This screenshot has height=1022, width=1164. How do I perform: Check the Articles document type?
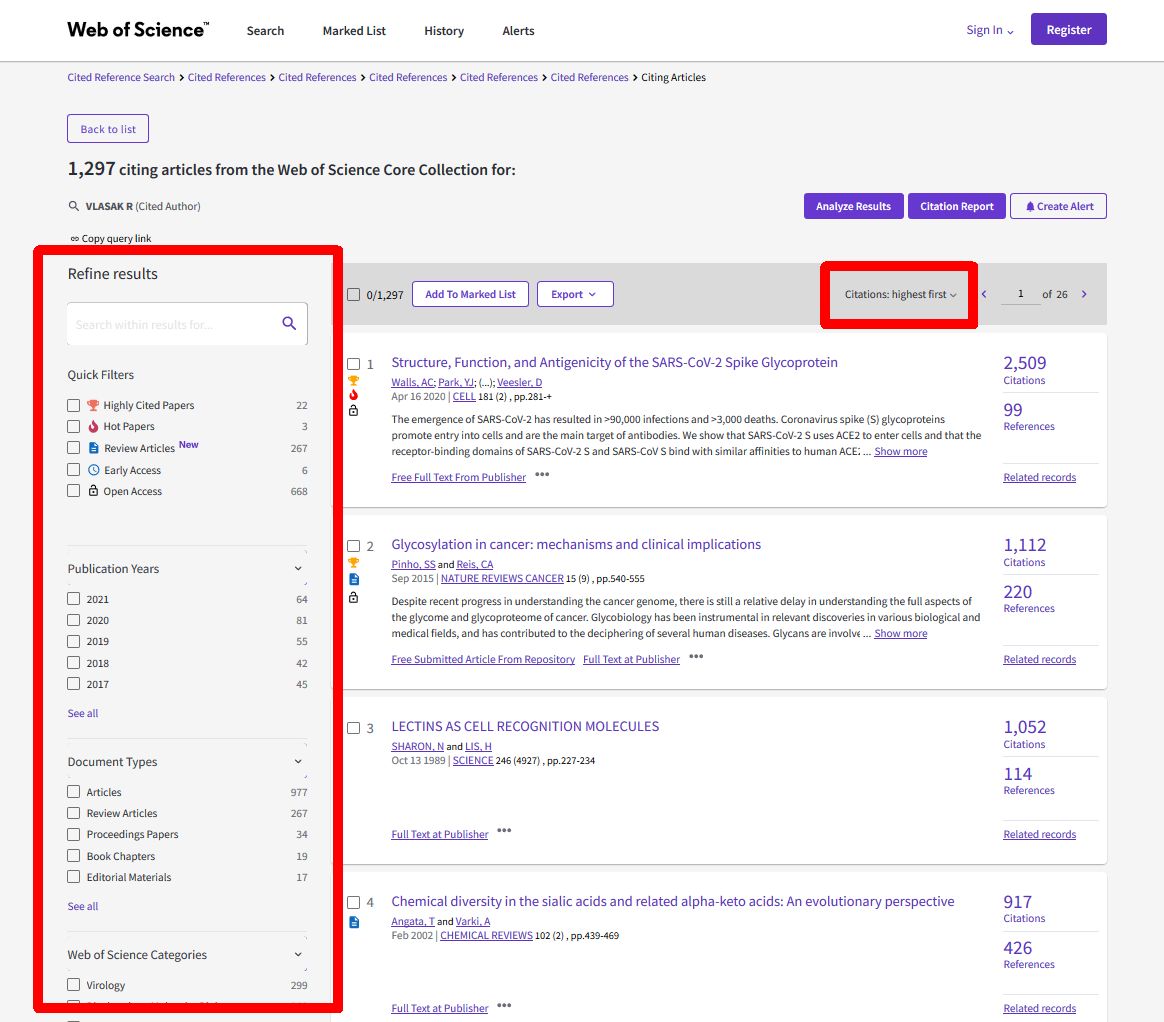pyautogui.click(x=73, y=792)
